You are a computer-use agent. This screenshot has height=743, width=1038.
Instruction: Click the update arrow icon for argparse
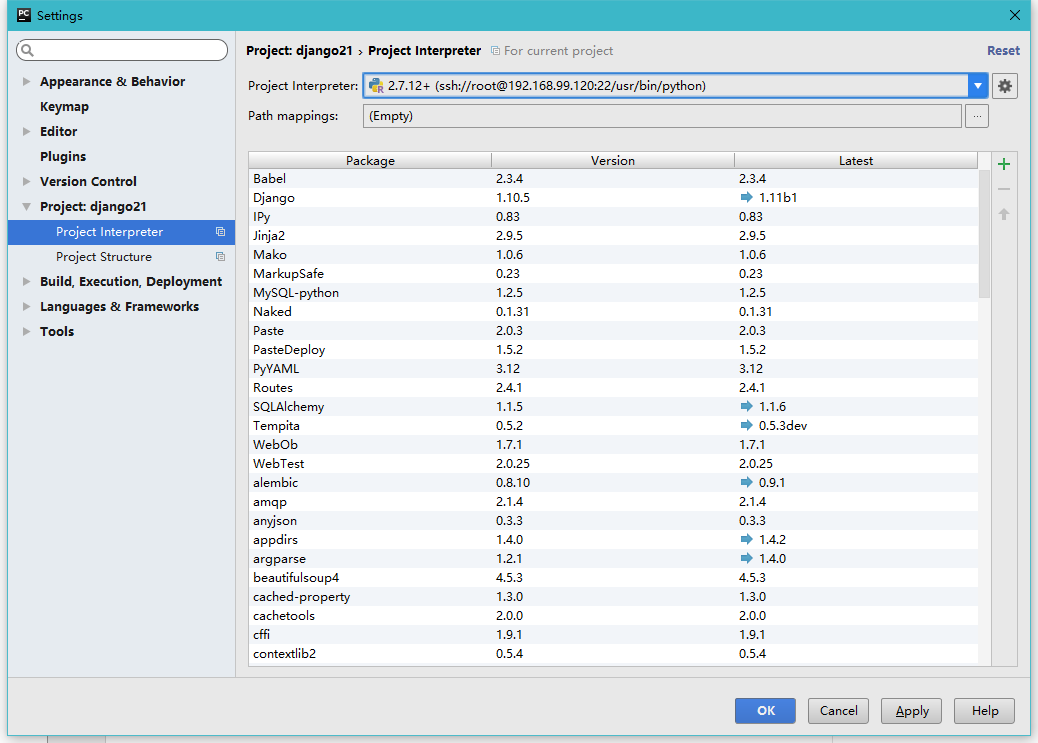coord(746,558)
